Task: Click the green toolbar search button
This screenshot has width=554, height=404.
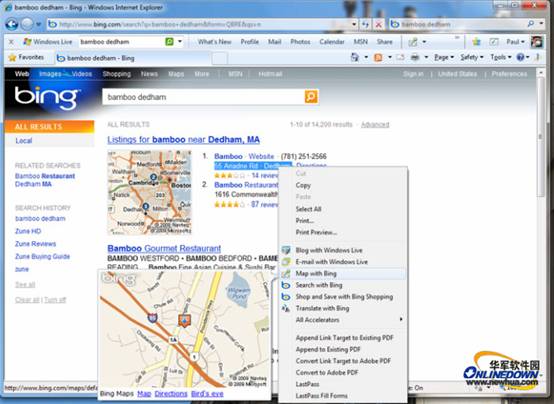Action: click(x=169, y=42)
